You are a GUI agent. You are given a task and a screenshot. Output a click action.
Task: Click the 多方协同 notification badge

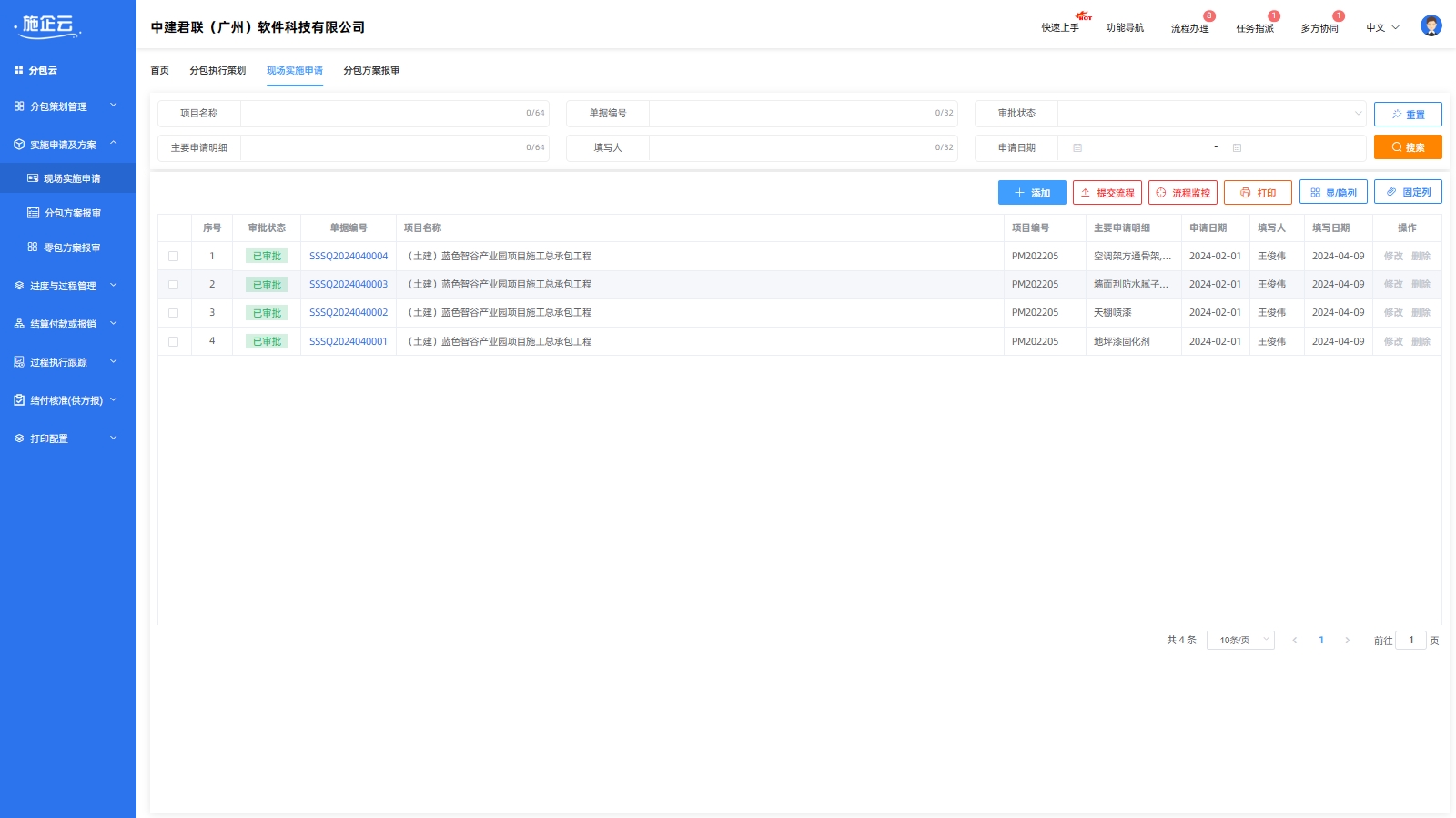coord(1339,15)
